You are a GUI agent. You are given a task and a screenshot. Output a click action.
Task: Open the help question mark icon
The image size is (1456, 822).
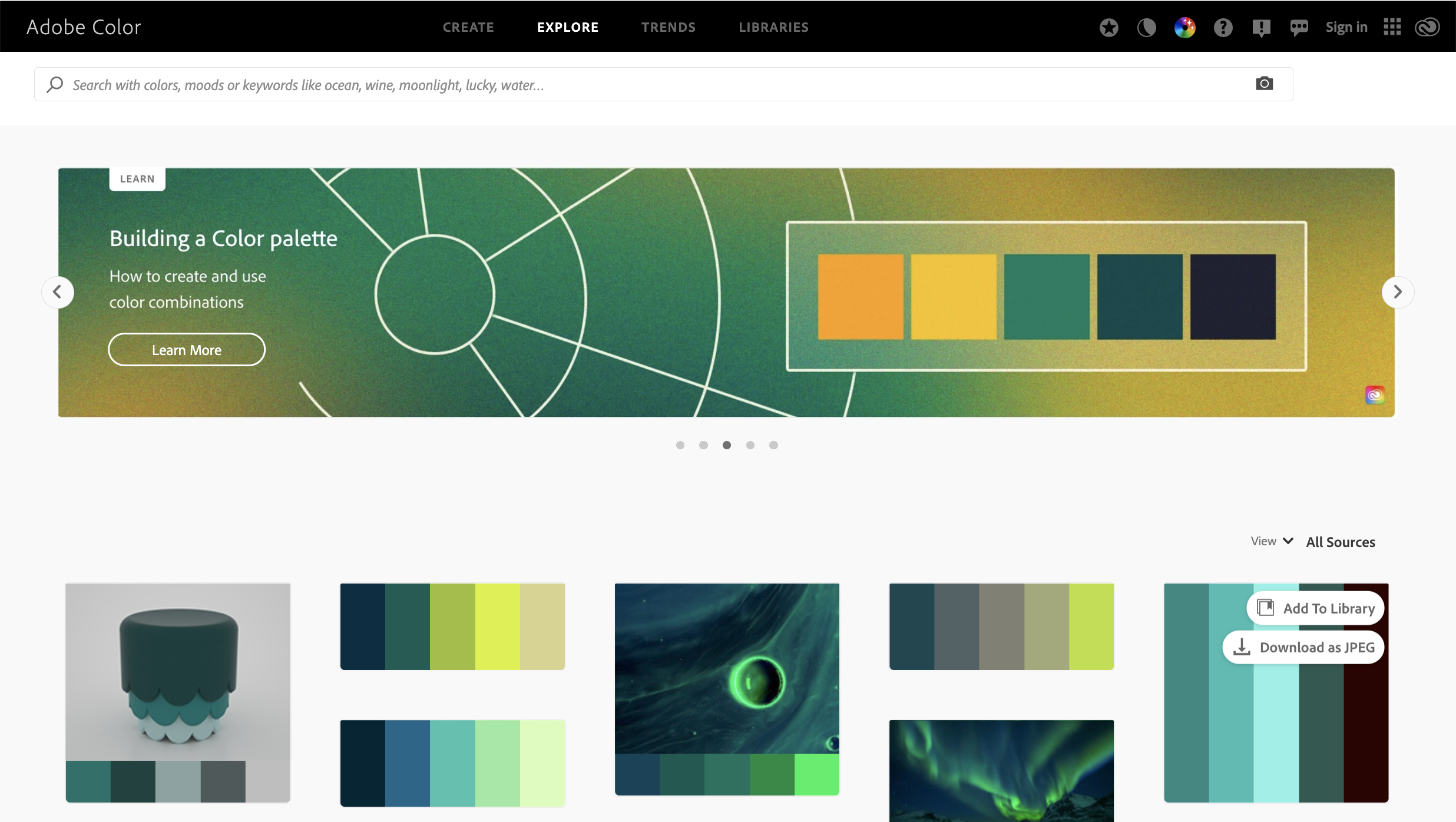click(1223, 27)
